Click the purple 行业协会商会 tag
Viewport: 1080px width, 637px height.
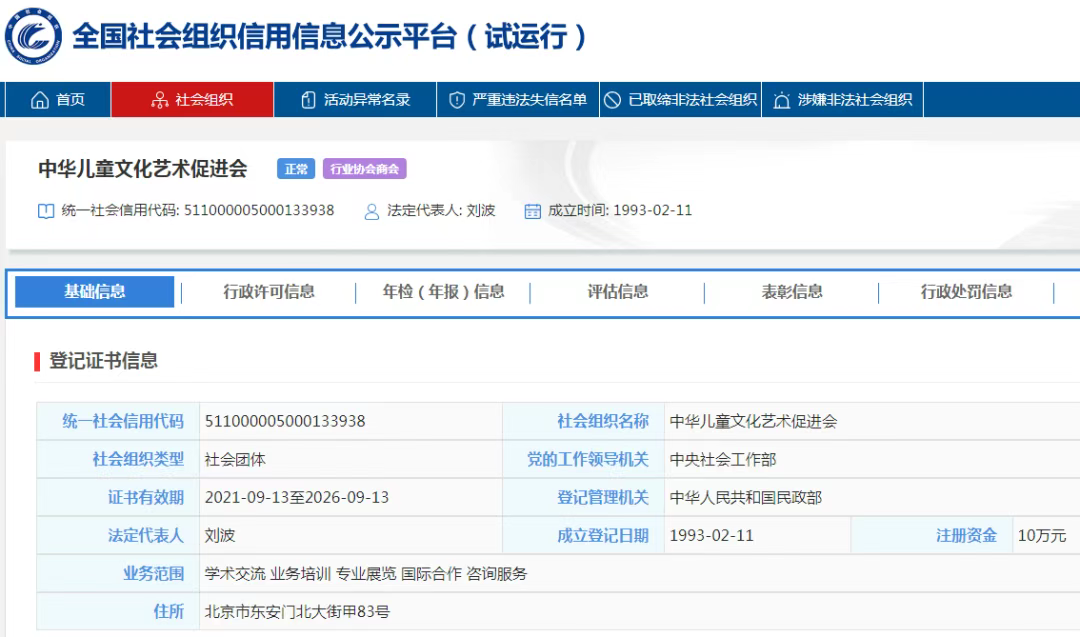pos(364,169)
